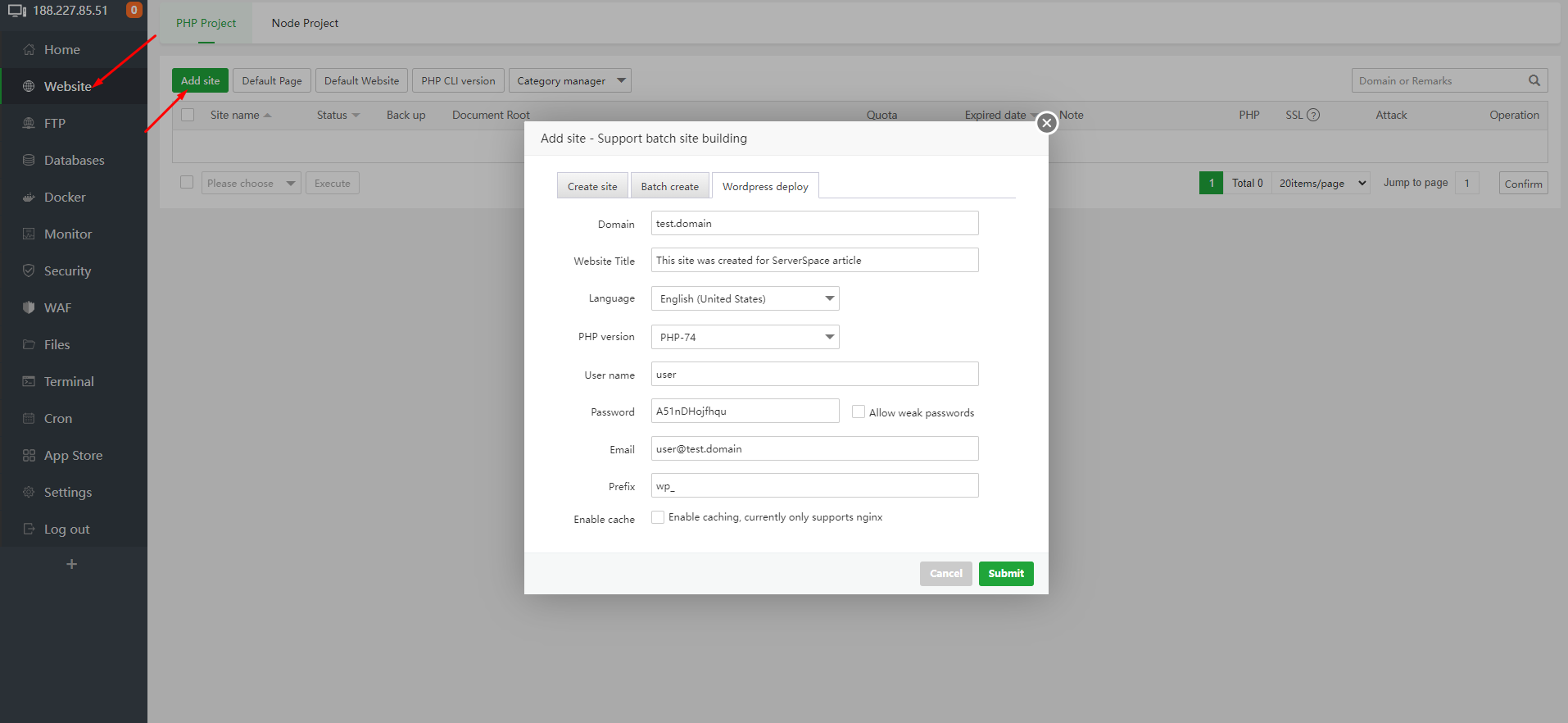This screenshot has width=1568, height=723.
Task: Click the Terminal icon in sidebar
Action: pyautogui.click(x=29, y=381)
